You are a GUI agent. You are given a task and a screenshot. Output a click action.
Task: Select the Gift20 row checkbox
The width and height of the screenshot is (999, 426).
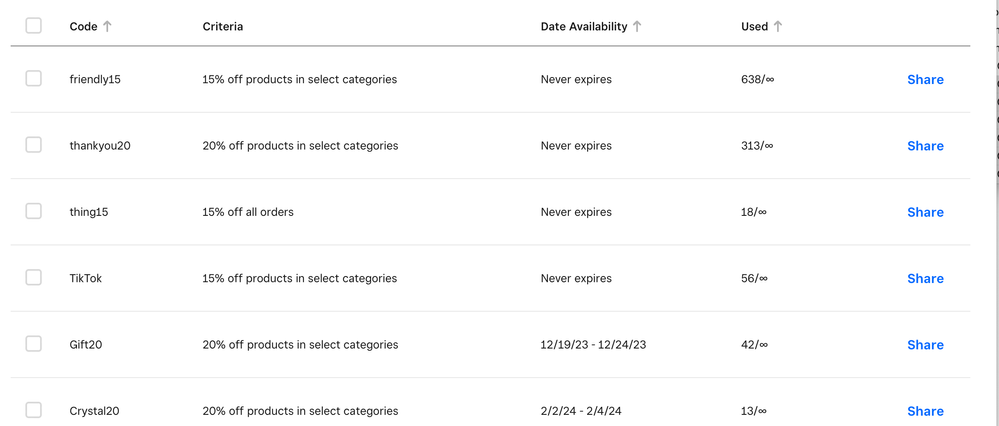tap(34, 344)
